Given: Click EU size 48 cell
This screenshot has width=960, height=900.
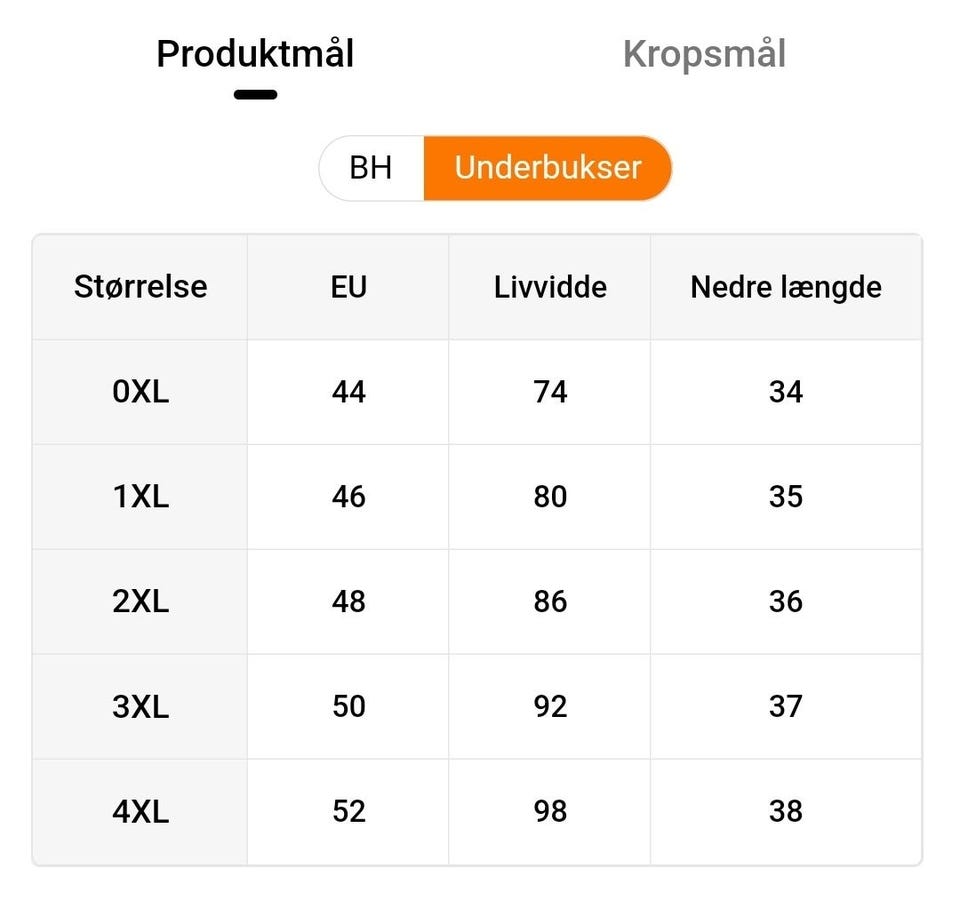Looking at the screenshot, I should pos(349,602).
